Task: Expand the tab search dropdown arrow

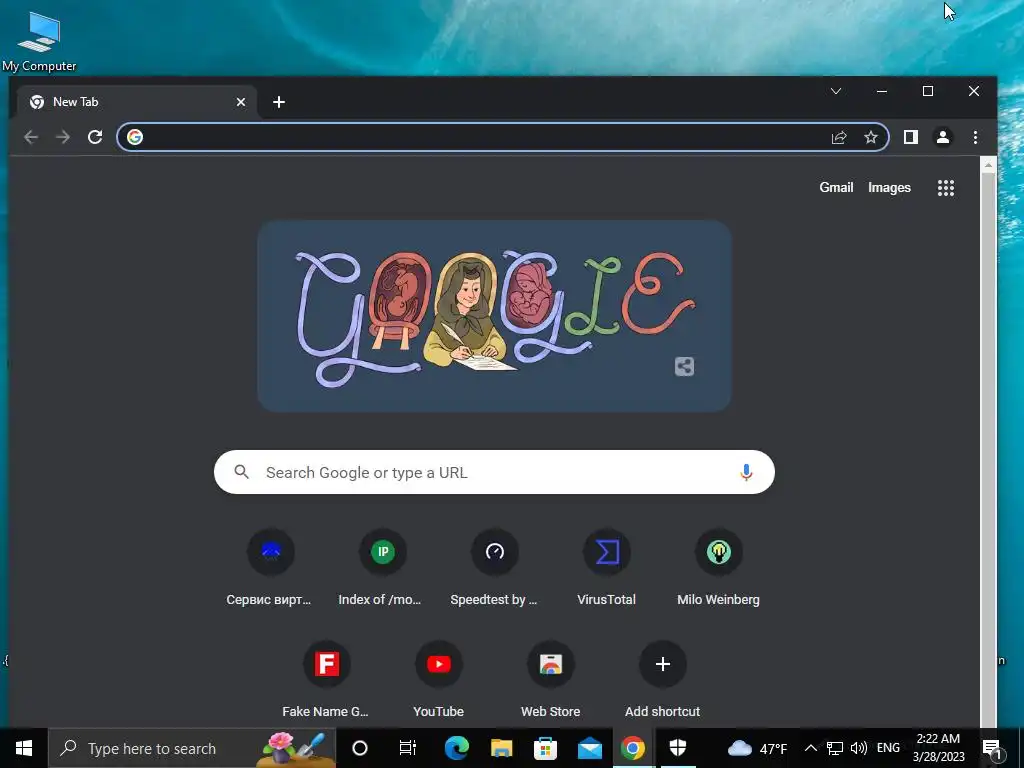Action: pyautogui.click(x=836, y=91)
